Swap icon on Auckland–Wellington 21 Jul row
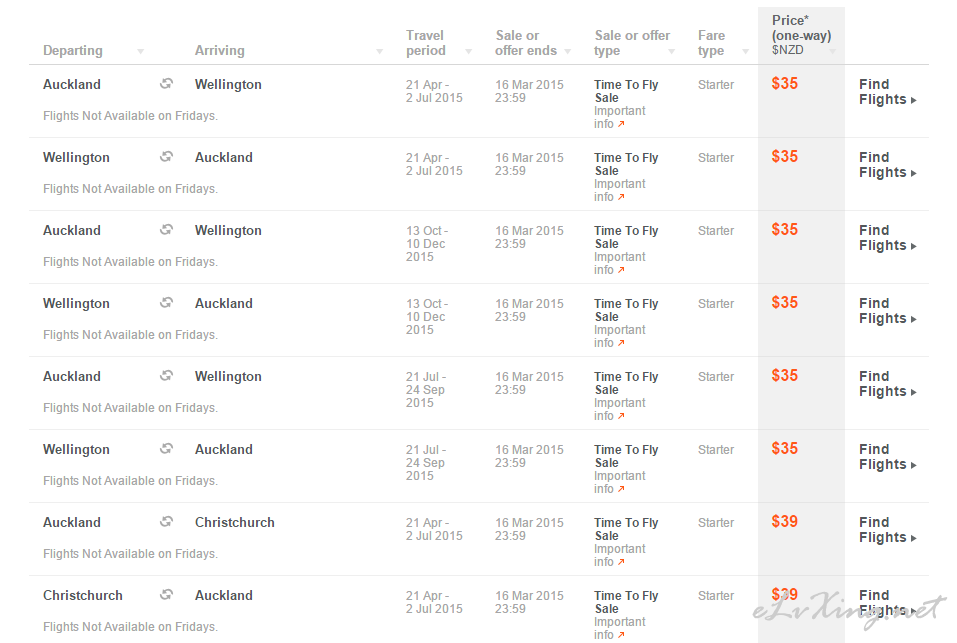Image resolution: width=957 pixels, height=643 pixels. (167, 376)
